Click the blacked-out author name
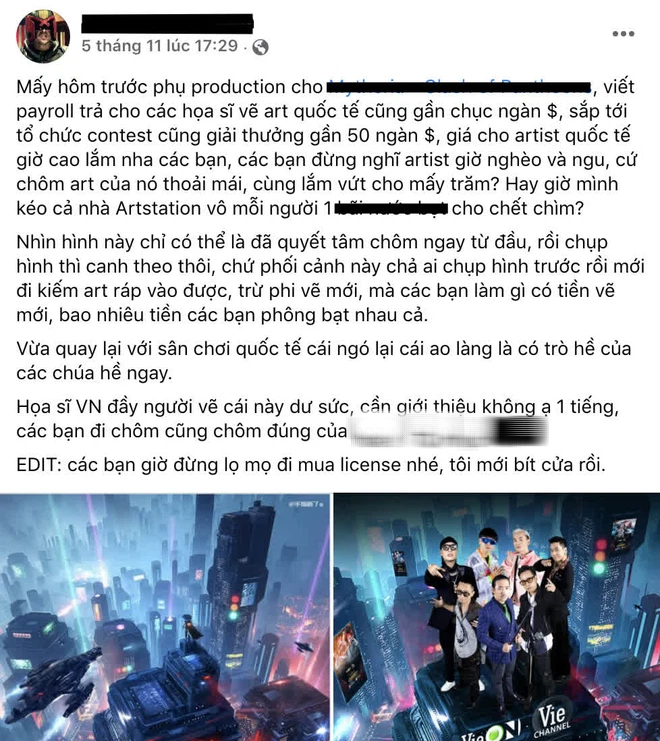Image resolution: width=660 pixels, height=741 pixels. (x=168, y=24)
